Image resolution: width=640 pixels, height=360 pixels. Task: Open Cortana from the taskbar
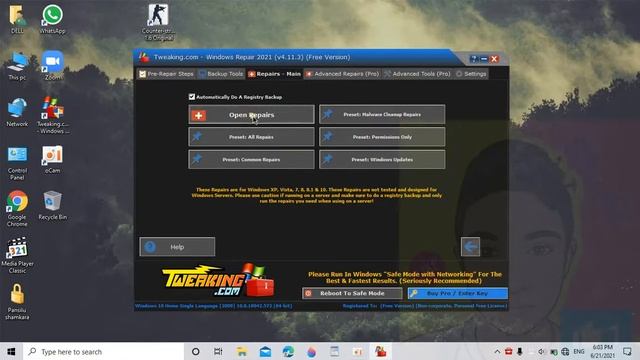[x=196, y=351]
